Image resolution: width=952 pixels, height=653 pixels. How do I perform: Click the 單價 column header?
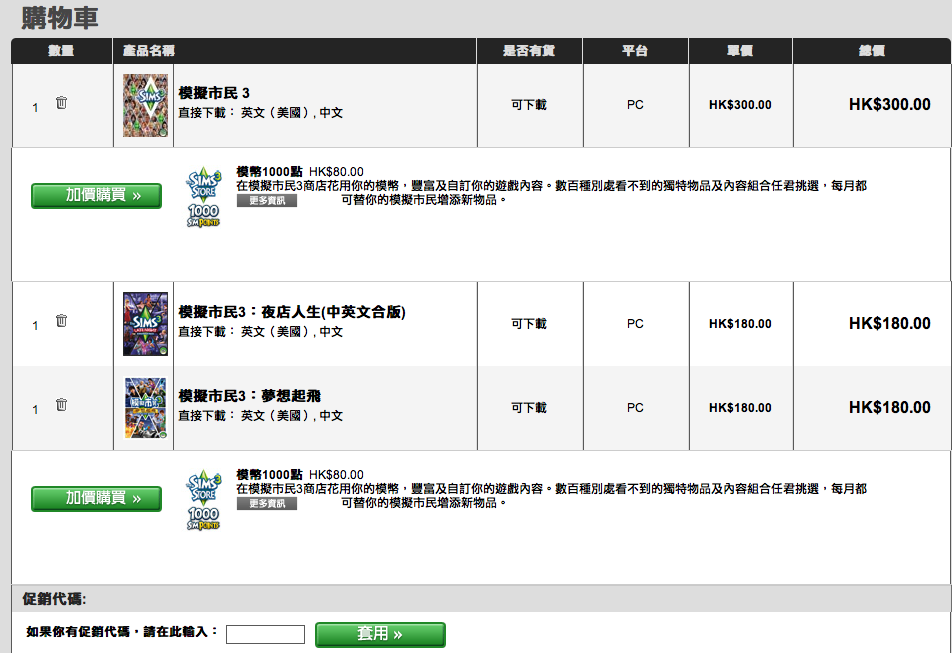[x=740, y=51]
